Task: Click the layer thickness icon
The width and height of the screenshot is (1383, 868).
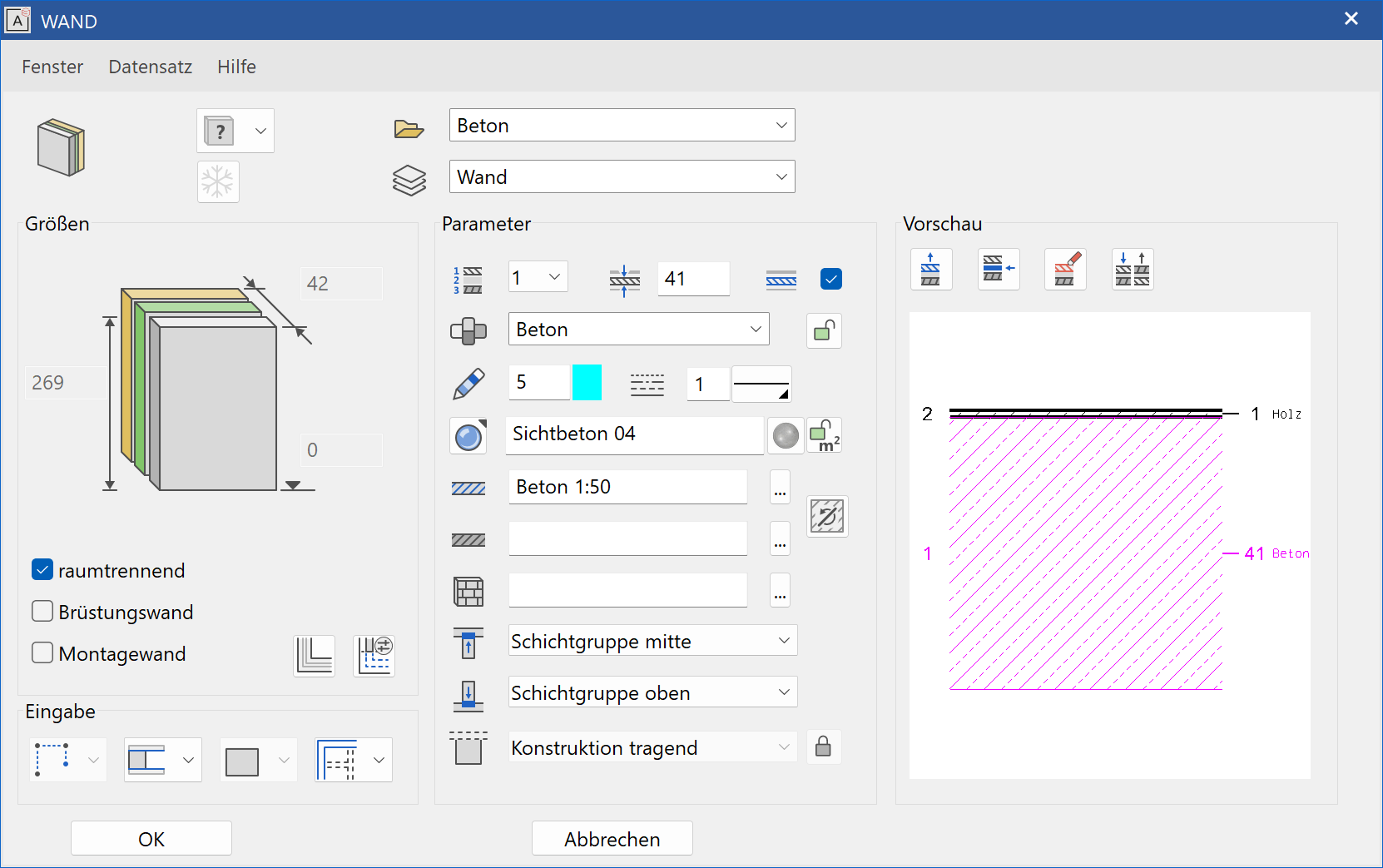Action: [624, 281]
